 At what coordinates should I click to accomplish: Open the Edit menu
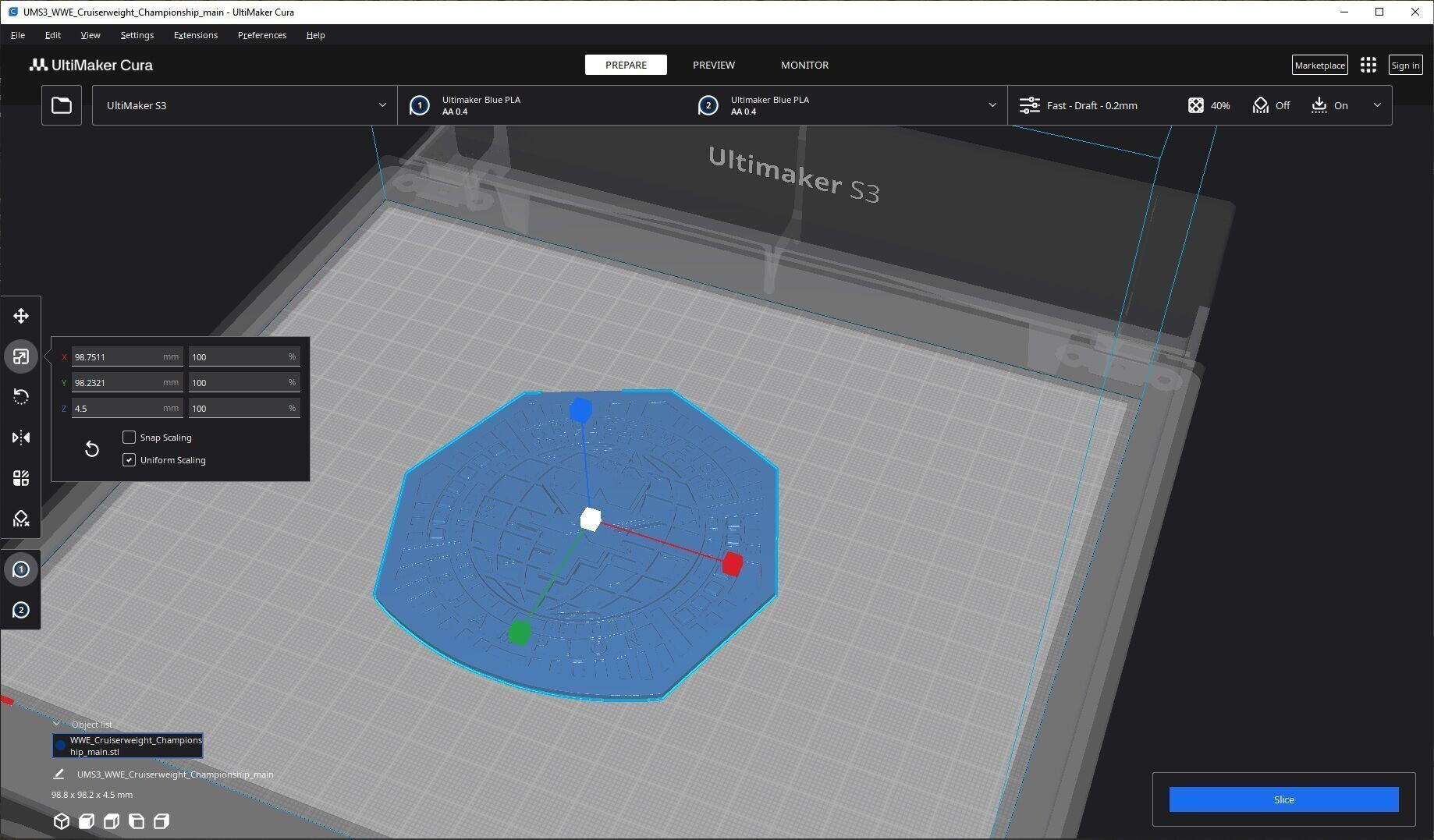tap(53, 35)
